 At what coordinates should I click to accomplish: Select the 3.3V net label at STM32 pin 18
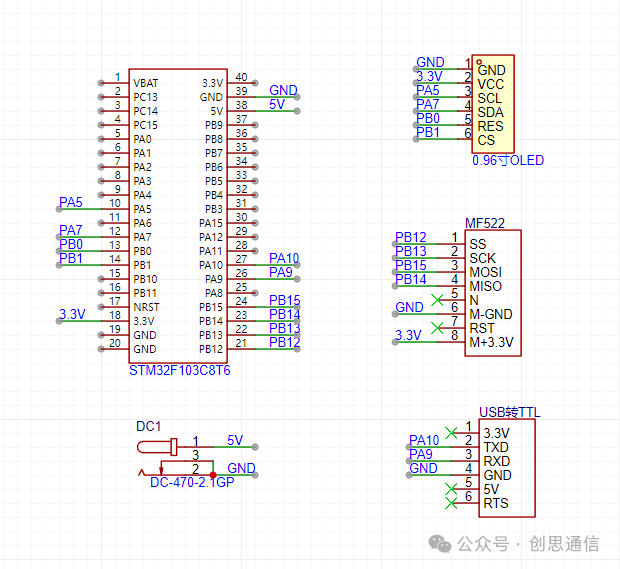coord(72,314)
